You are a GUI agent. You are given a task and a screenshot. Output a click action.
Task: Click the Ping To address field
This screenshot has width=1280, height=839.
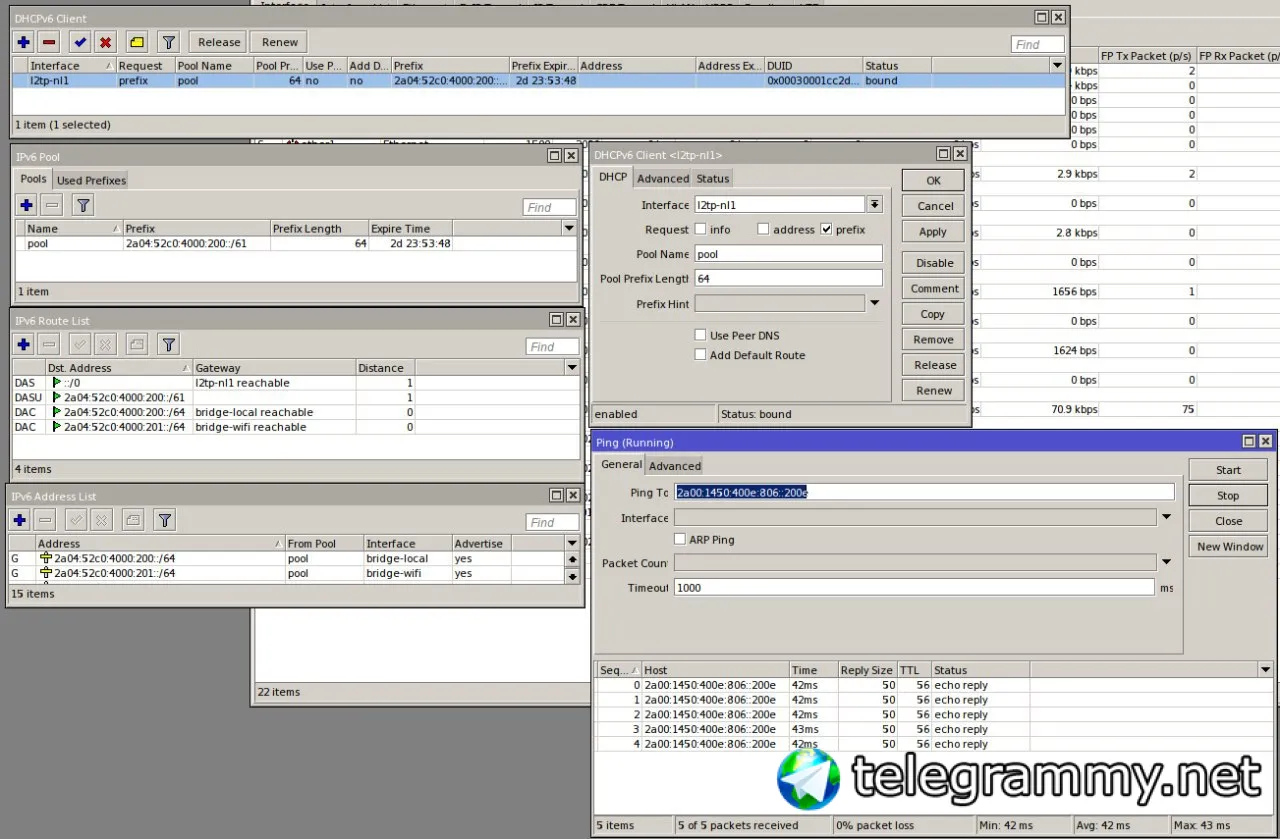(924, 492)
